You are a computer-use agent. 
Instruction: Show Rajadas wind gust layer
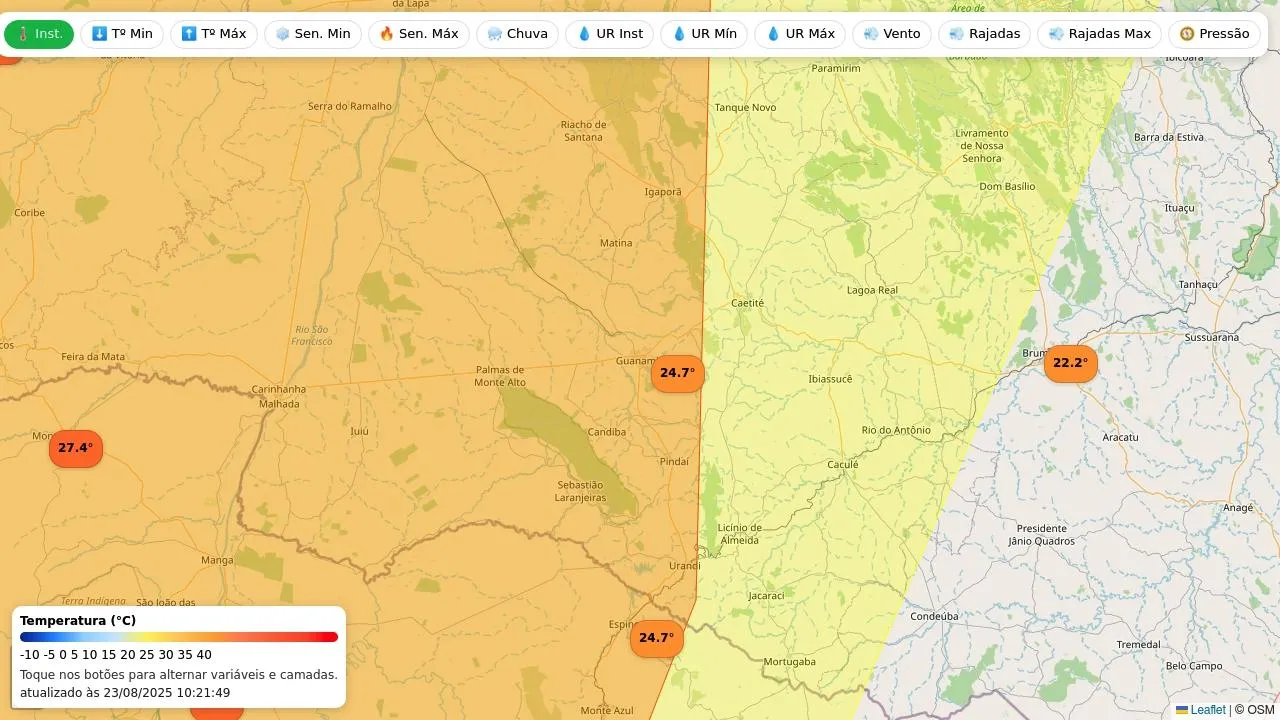pos(984,34)
